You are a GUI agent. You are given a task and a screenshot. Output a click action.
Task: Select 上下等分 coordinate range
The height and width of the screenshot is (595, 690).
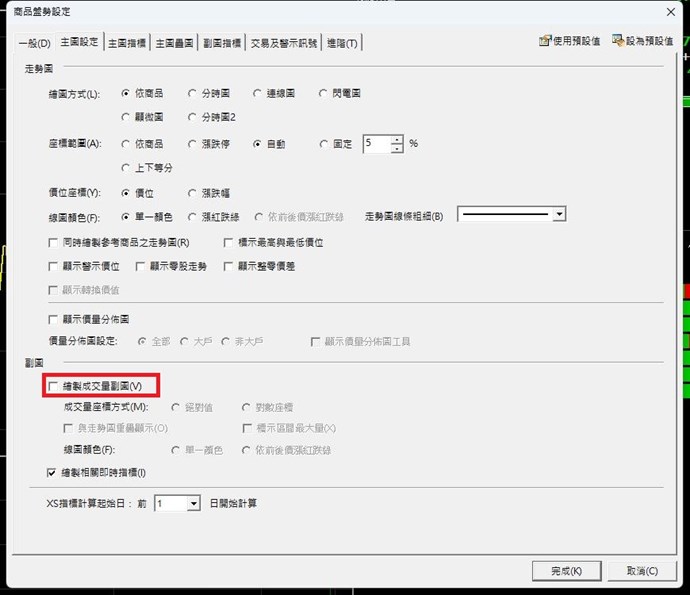126,168
